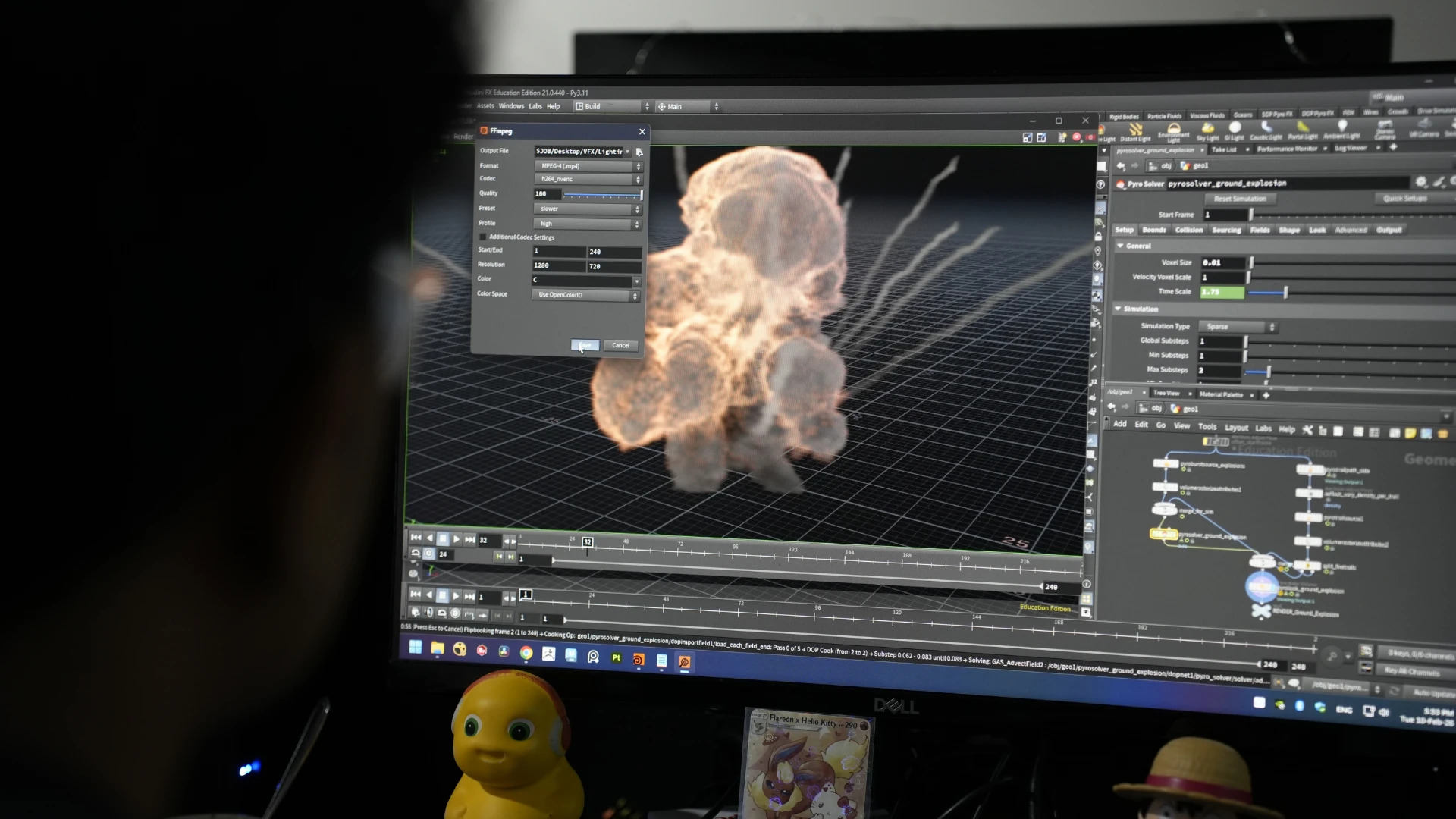1456x819 pixels.
Task: Click the Distant Light shelf tool
Action: click(1135, 132)
